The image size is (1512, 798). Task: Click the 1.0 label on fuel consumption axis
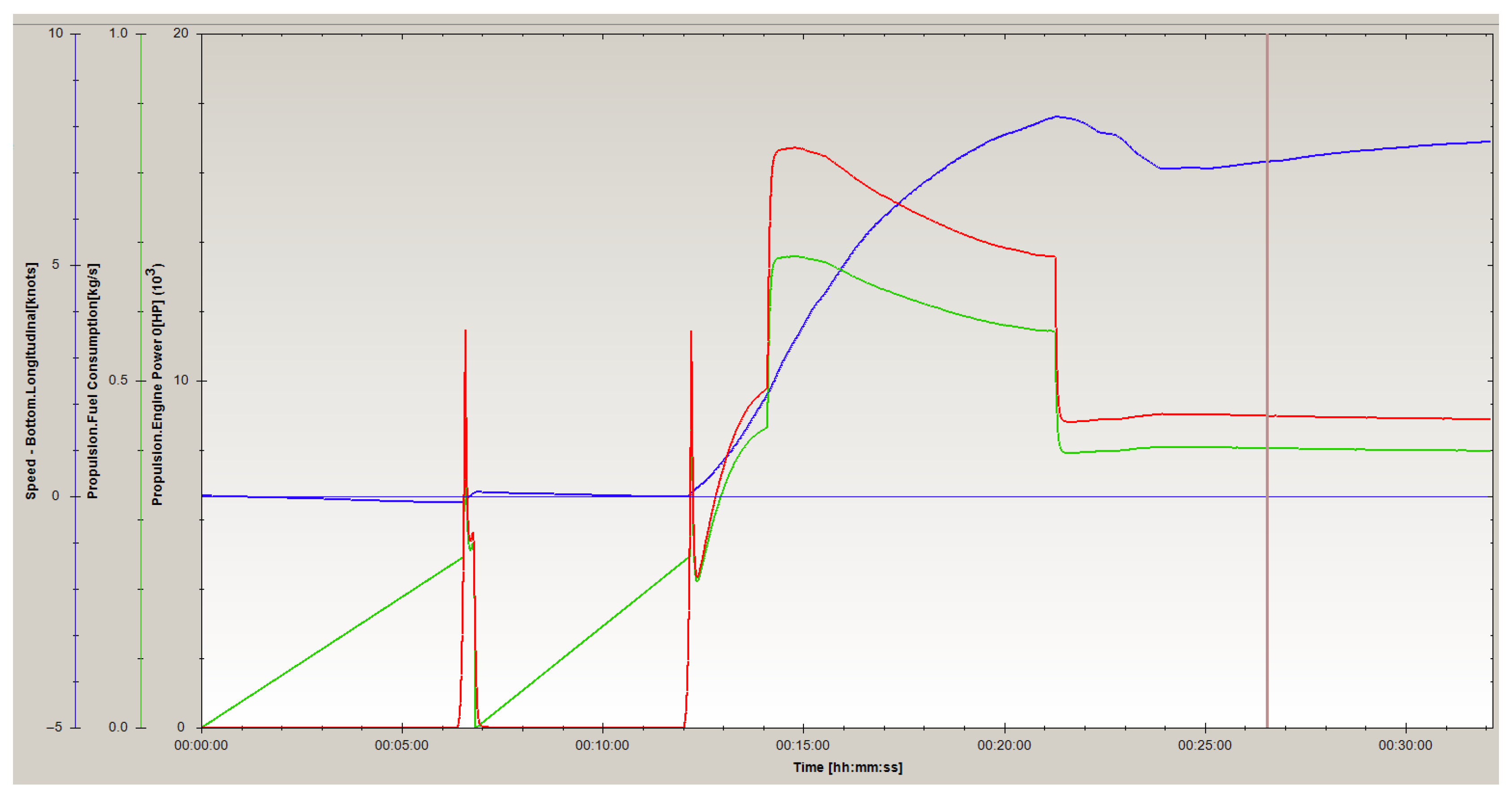pos(118,33)
